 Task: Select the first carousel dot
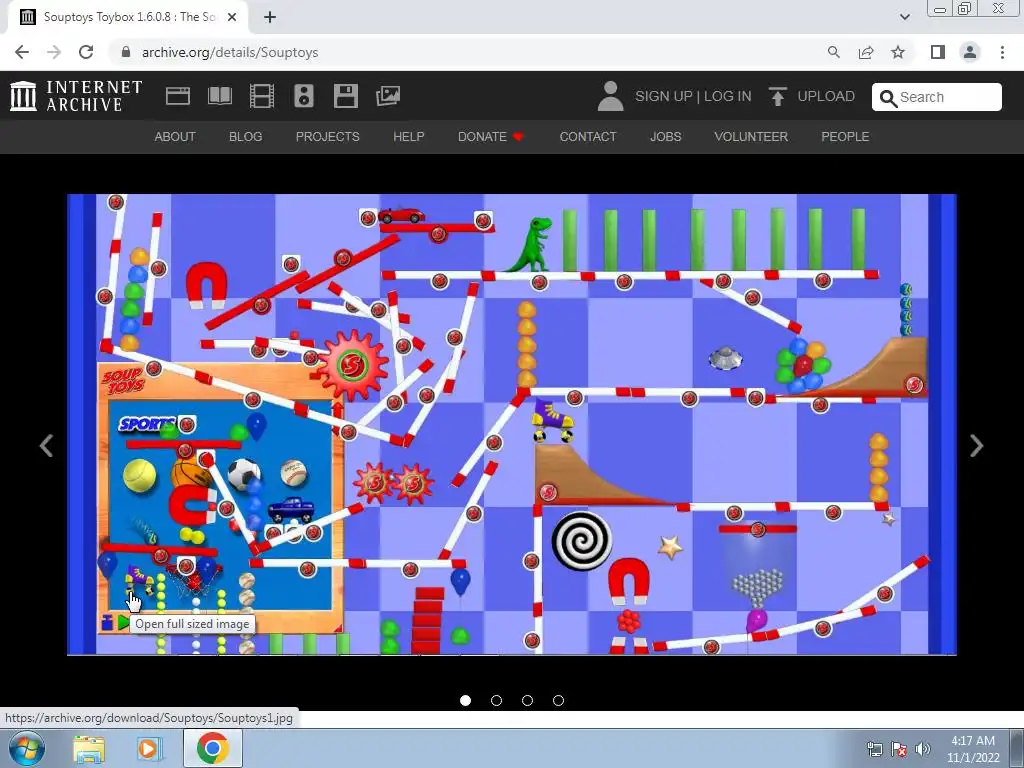click(x=466, y=700)
